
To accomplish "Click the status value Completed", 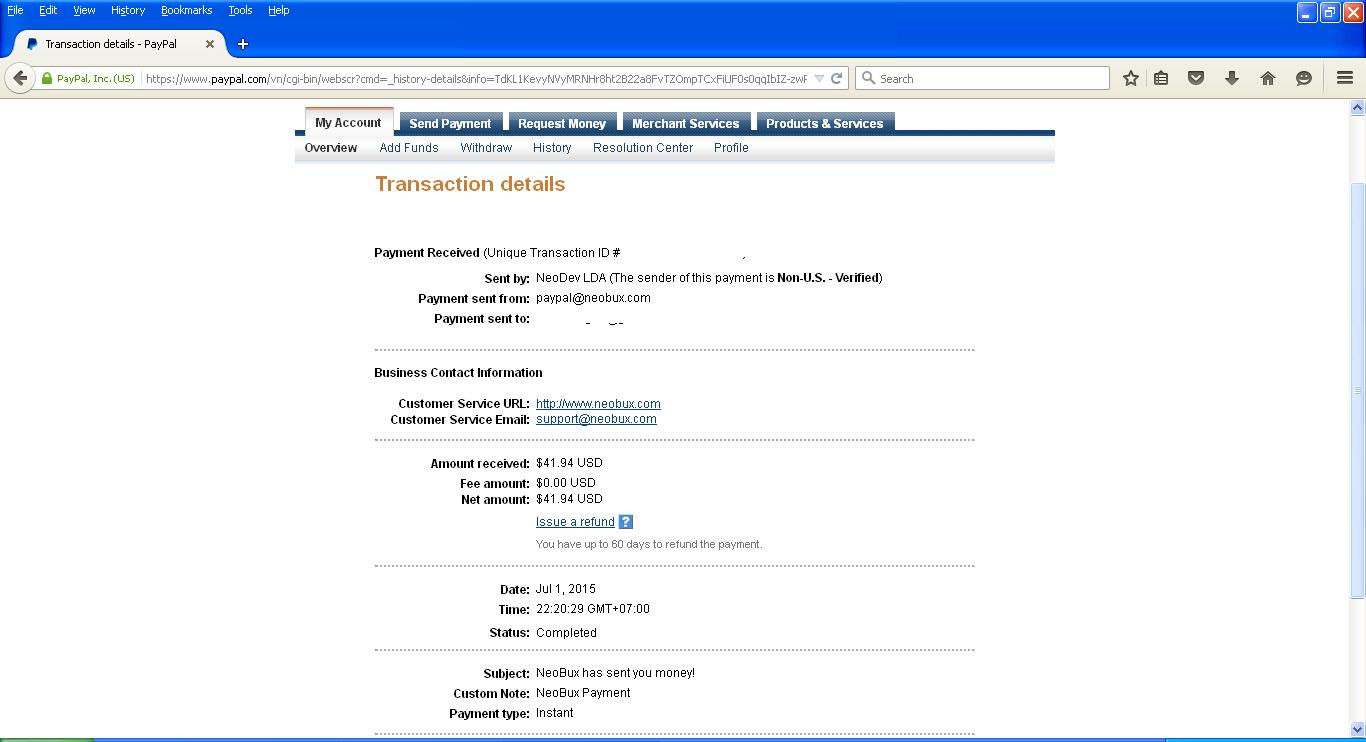I will tap(566, 633).
